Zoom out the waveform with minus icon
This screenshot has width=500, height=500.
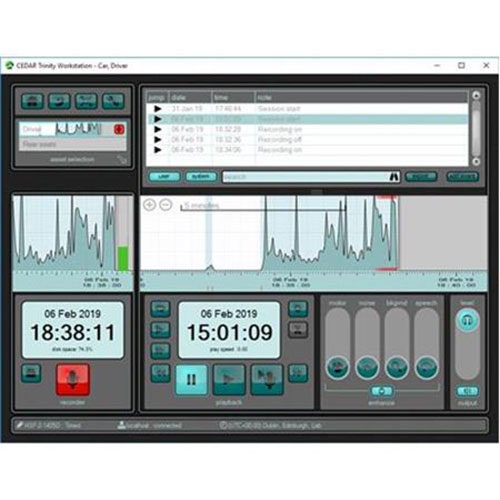(166, 204)
